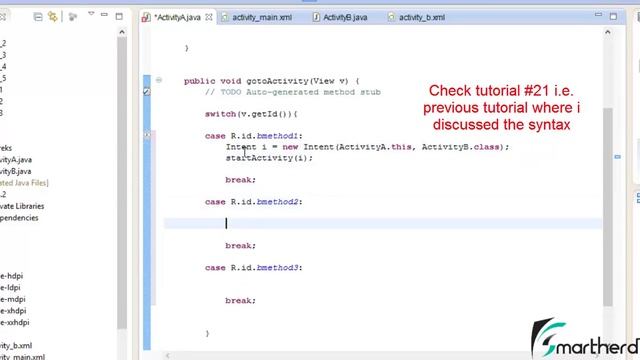640x360 pixels.
Task: Maximize the editor area
Action: click(x=613, y=16)
